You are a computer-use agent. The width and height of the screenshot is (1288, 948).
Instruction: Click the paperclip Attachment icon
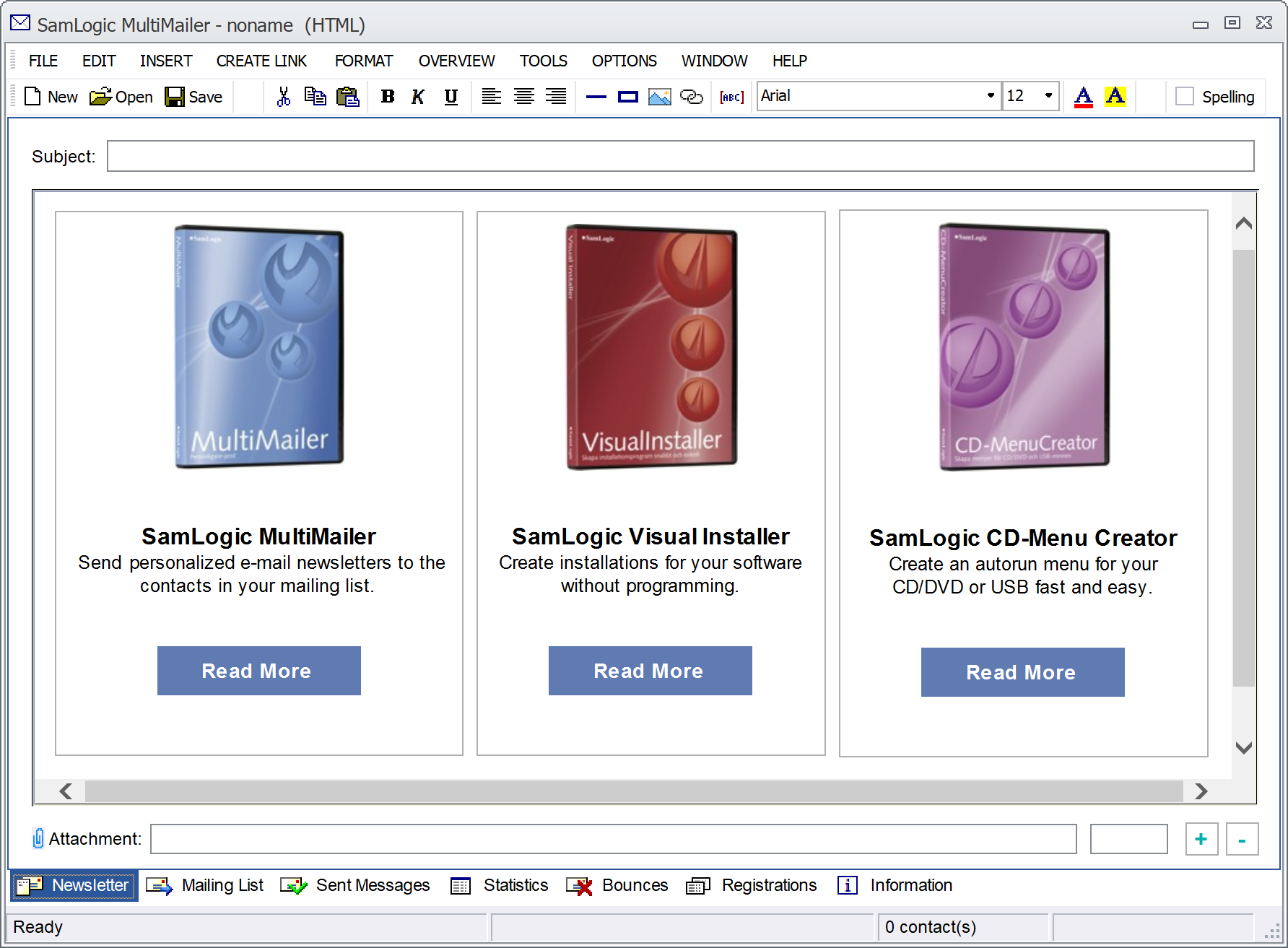tap(38, 838)
